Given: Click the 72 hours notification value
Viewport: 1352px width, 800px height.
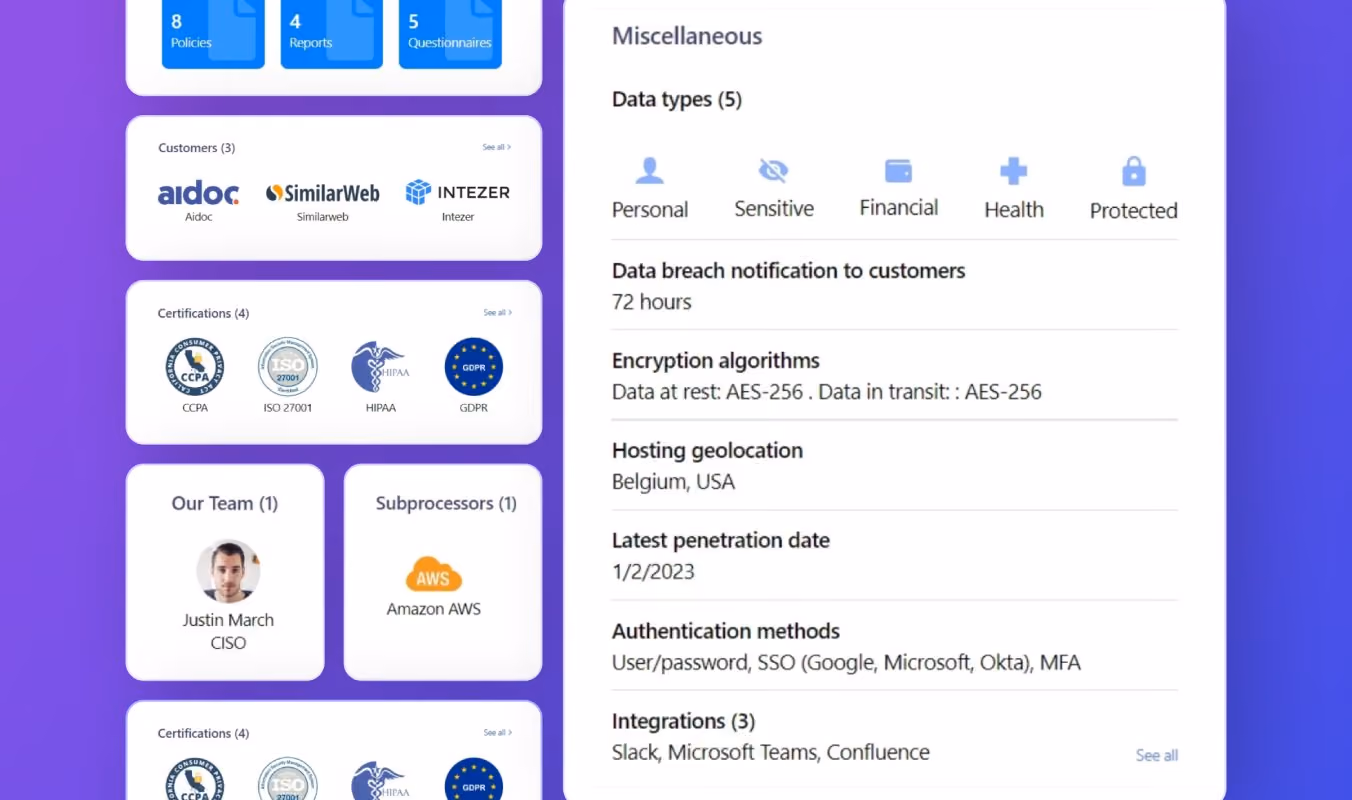Looking at the screenshot, I should point(652,302).
